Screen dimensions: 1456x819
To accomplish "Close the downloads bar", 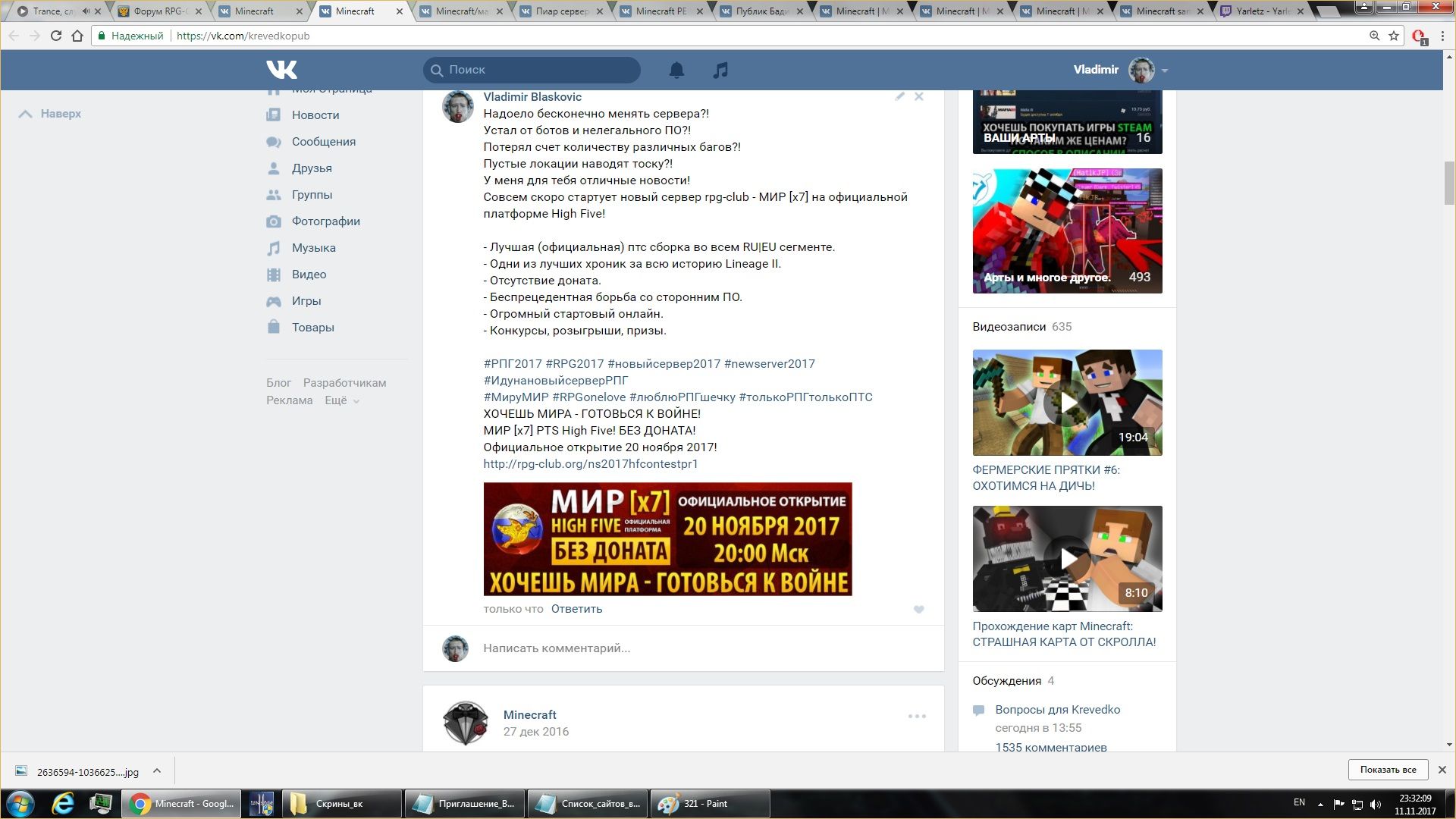I will pyautogui.click(x=1442, y=770).
